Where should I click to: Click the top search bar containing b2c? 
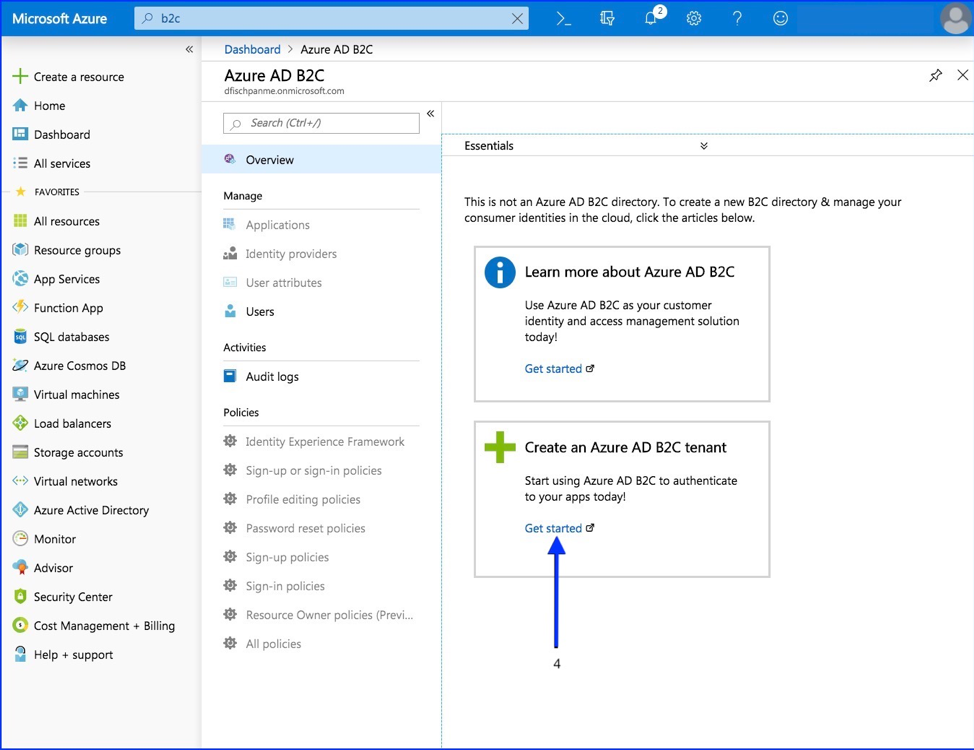[x=331, y=19]
